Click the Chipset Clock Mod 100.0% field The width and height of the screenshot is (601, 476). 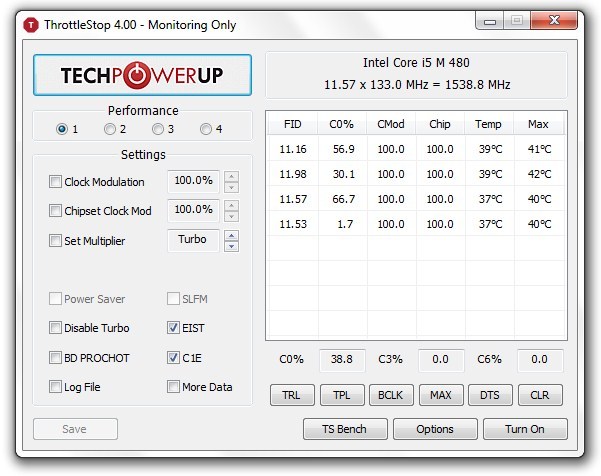[194, 210]
